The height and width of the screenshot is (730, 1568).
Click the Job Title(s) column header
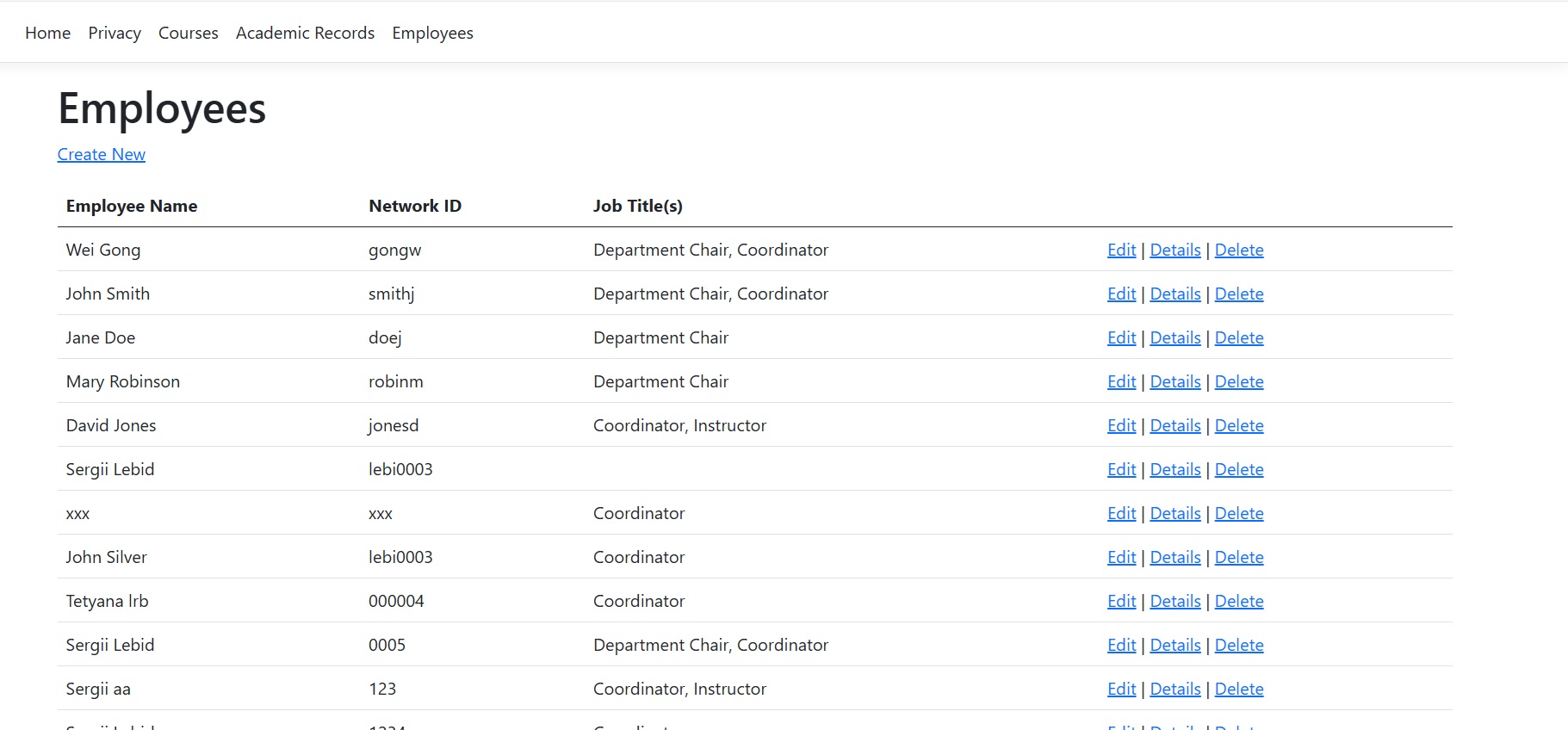tap(637, 206)
